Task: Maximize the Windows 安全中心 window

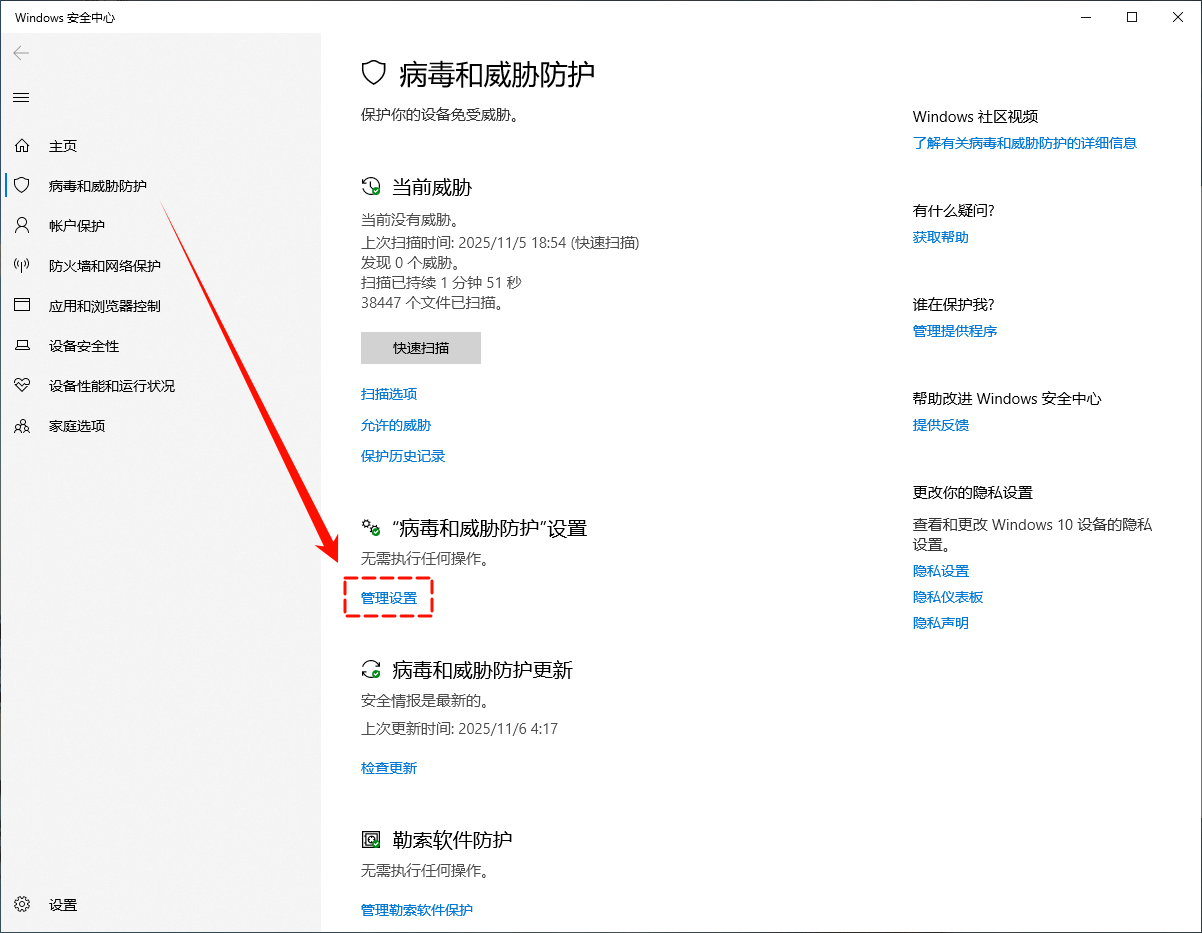Action: 1132,17
